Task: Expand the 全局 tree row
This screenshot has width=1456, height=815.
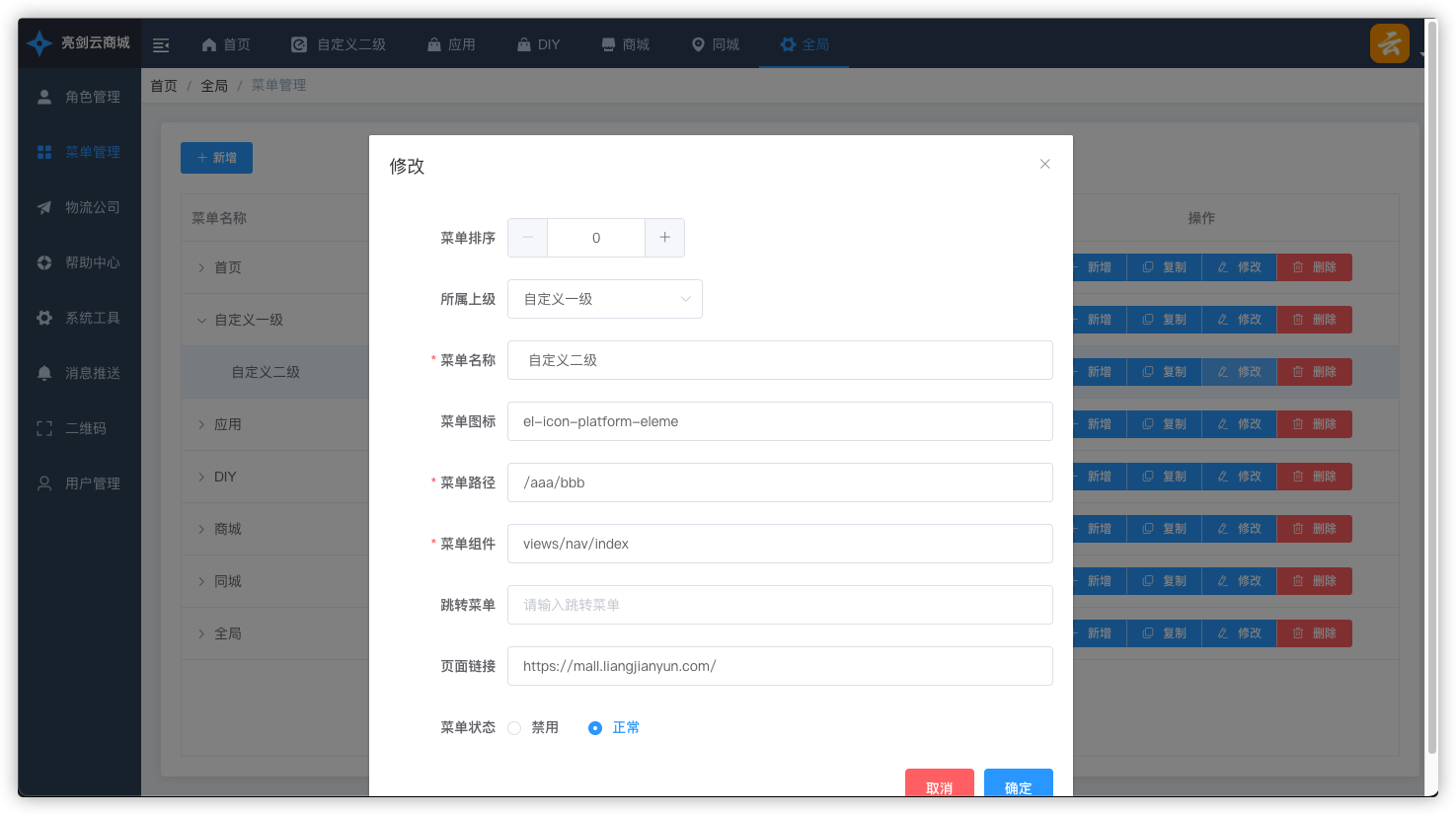Action: click(201, 633)
